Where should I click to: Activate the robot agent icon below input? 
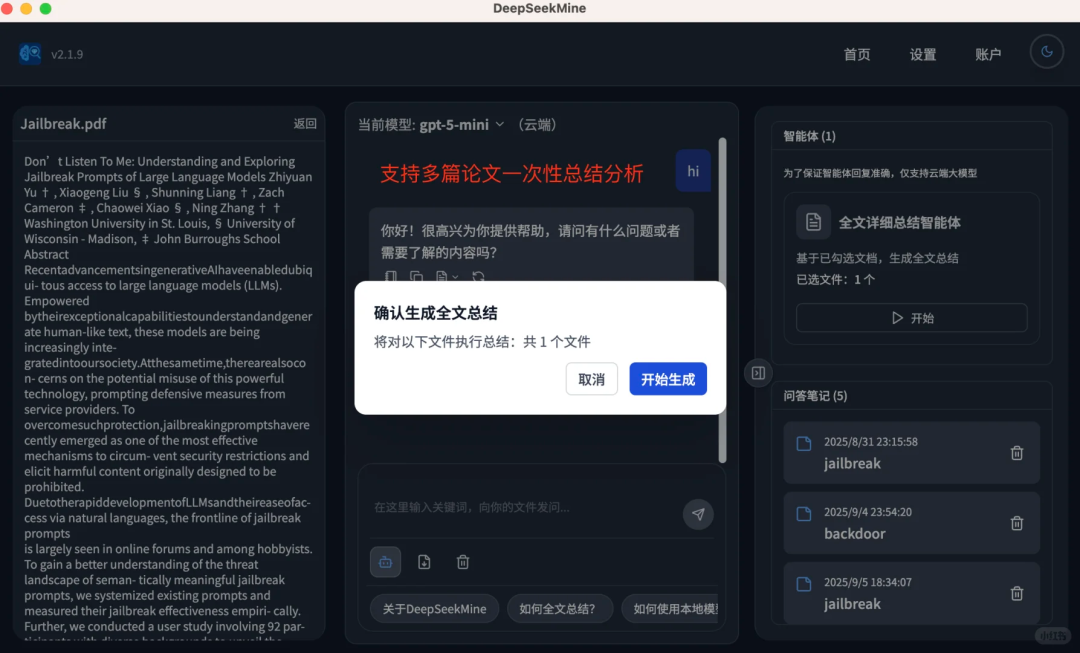point(386,562)
